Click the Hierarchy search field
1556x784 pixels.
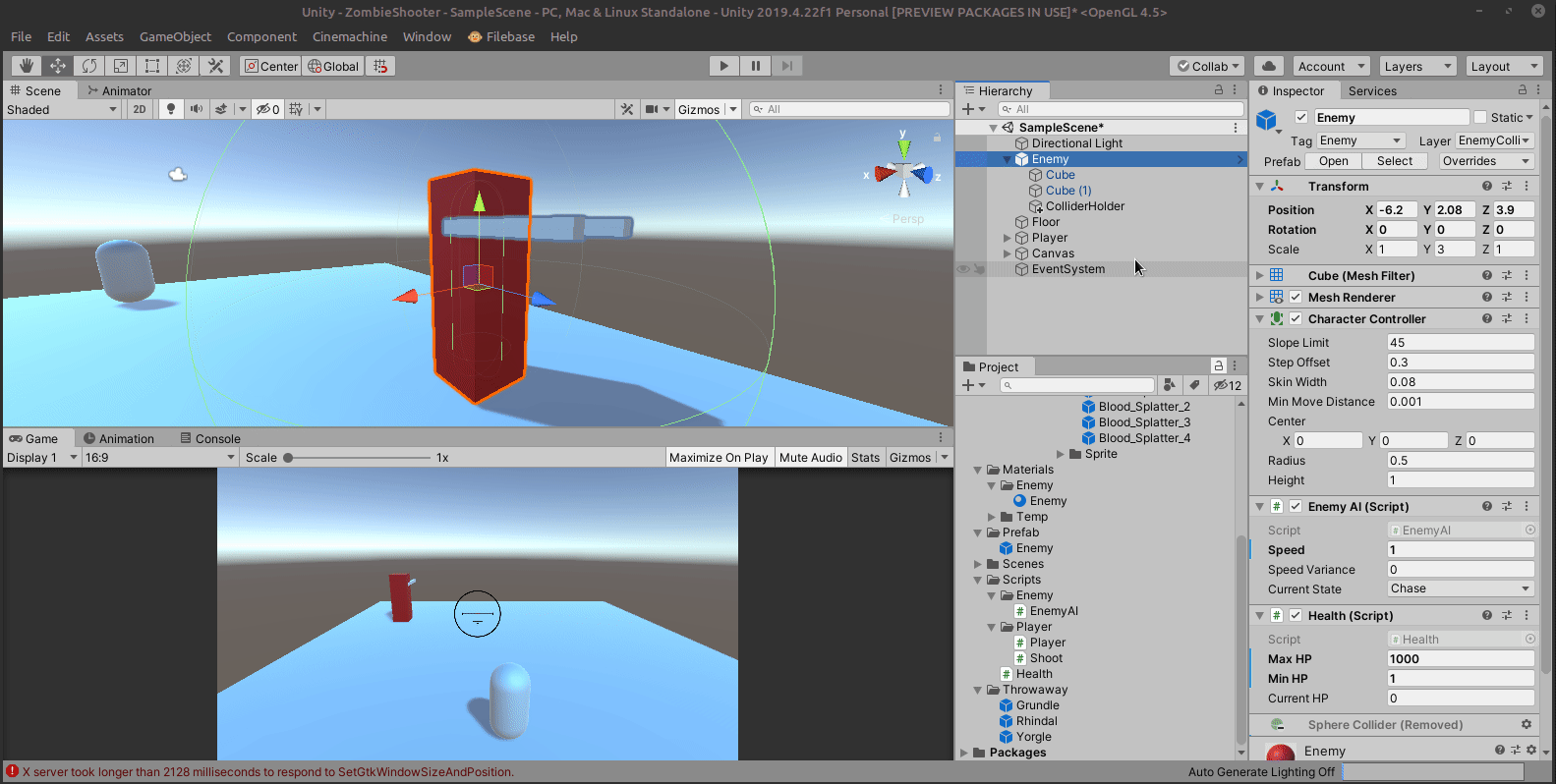tap(1122, 109)
